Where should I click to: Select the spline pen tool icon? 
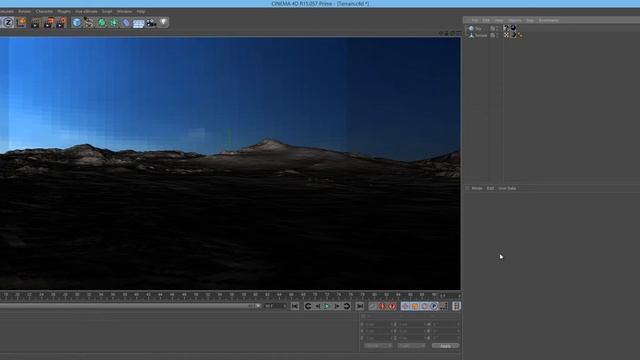[x=89, y=22]
